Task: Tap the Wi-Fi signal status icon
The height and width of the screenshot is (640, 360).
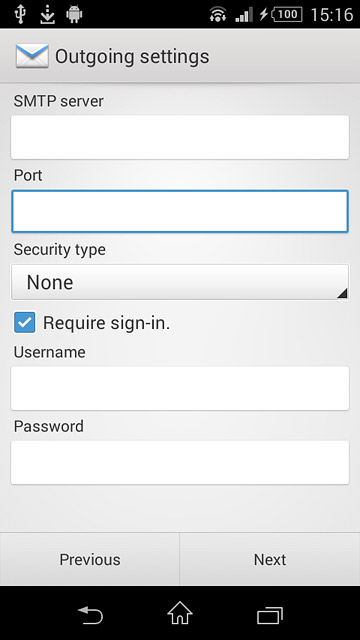Action: pyautogui.click(x=218, y=15)
